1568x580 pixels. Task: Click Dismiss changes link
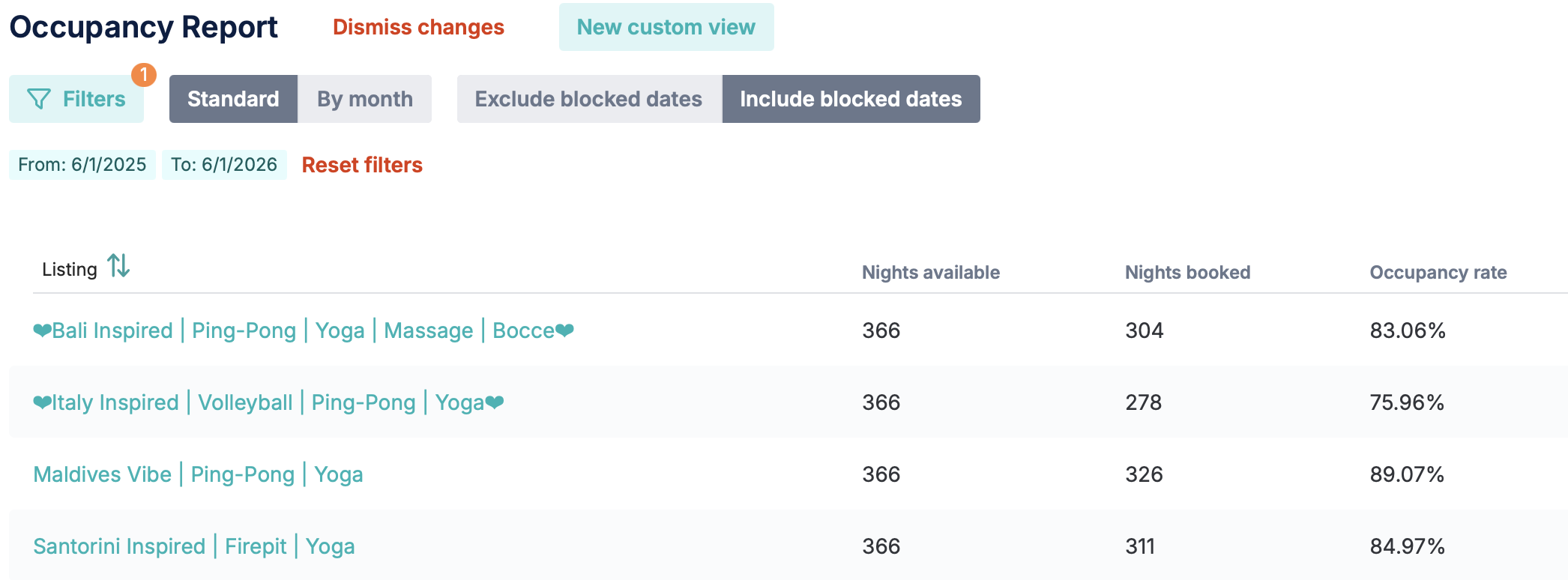(418, 27)
